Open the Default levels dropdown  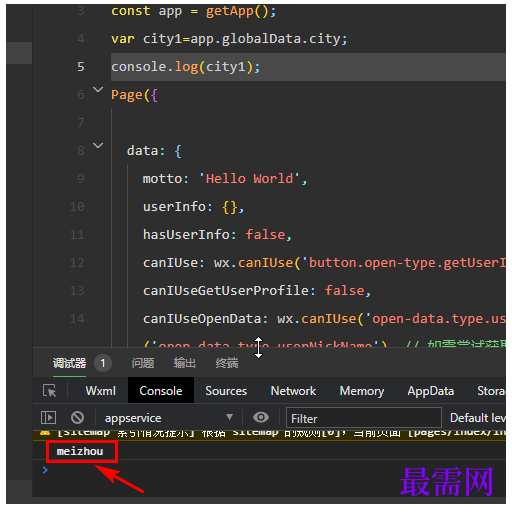[x=478, y=418]
